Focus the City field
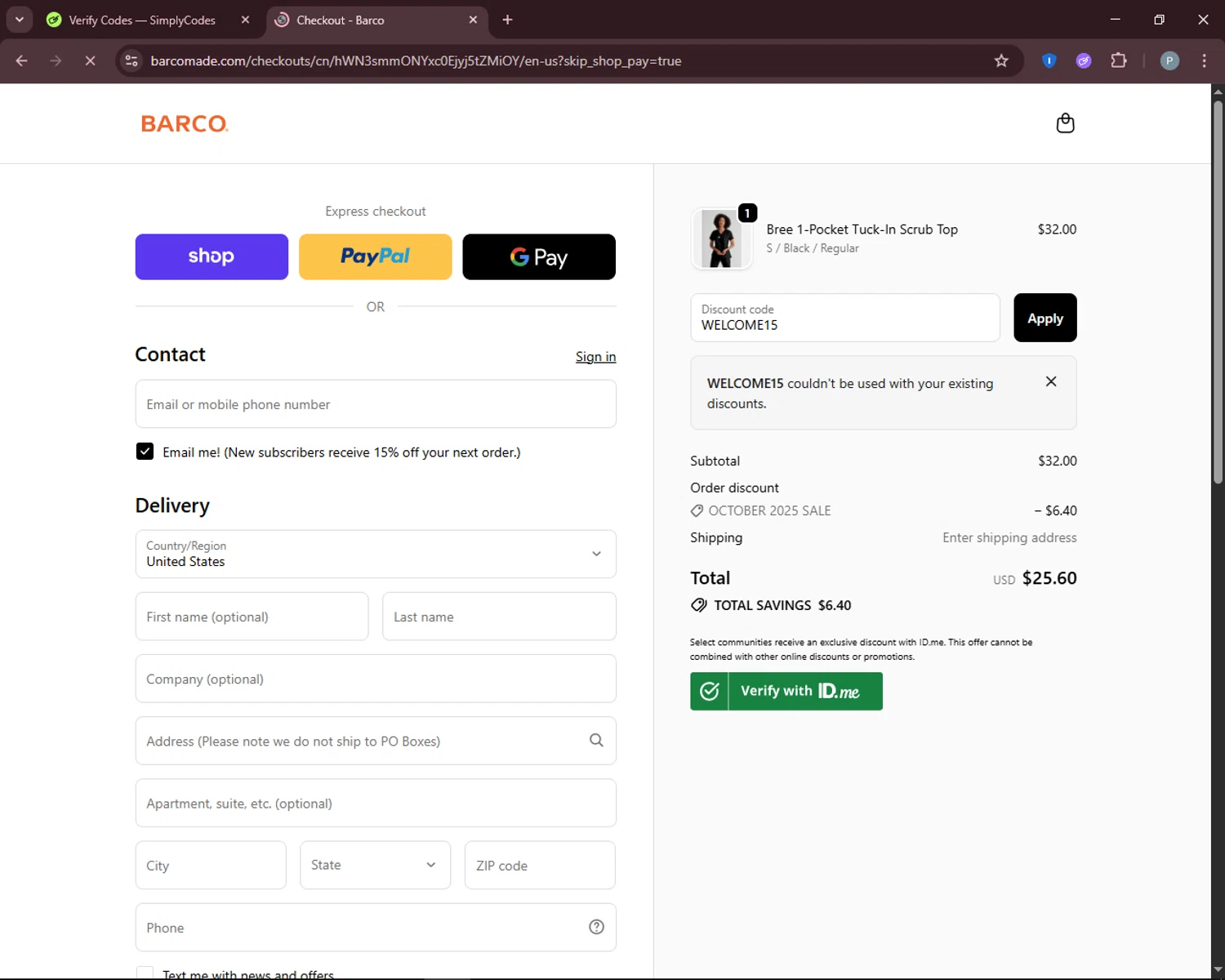 tap(211, 865)
